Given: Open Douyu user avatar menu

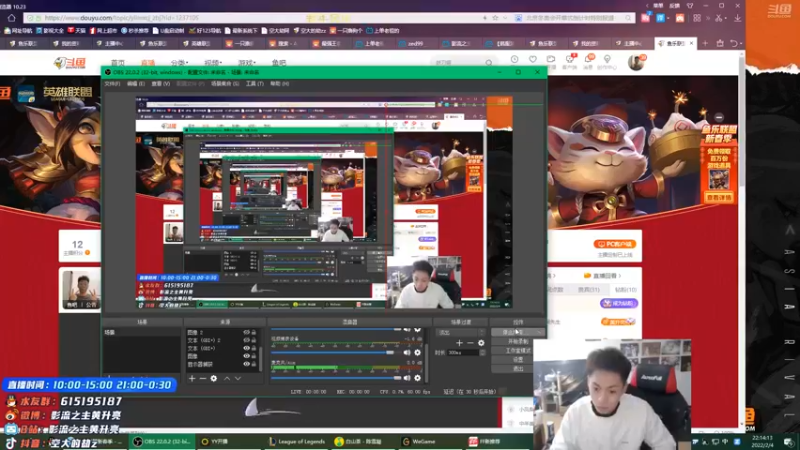Looking at the screenshot, I should click(x=636, y=62).
